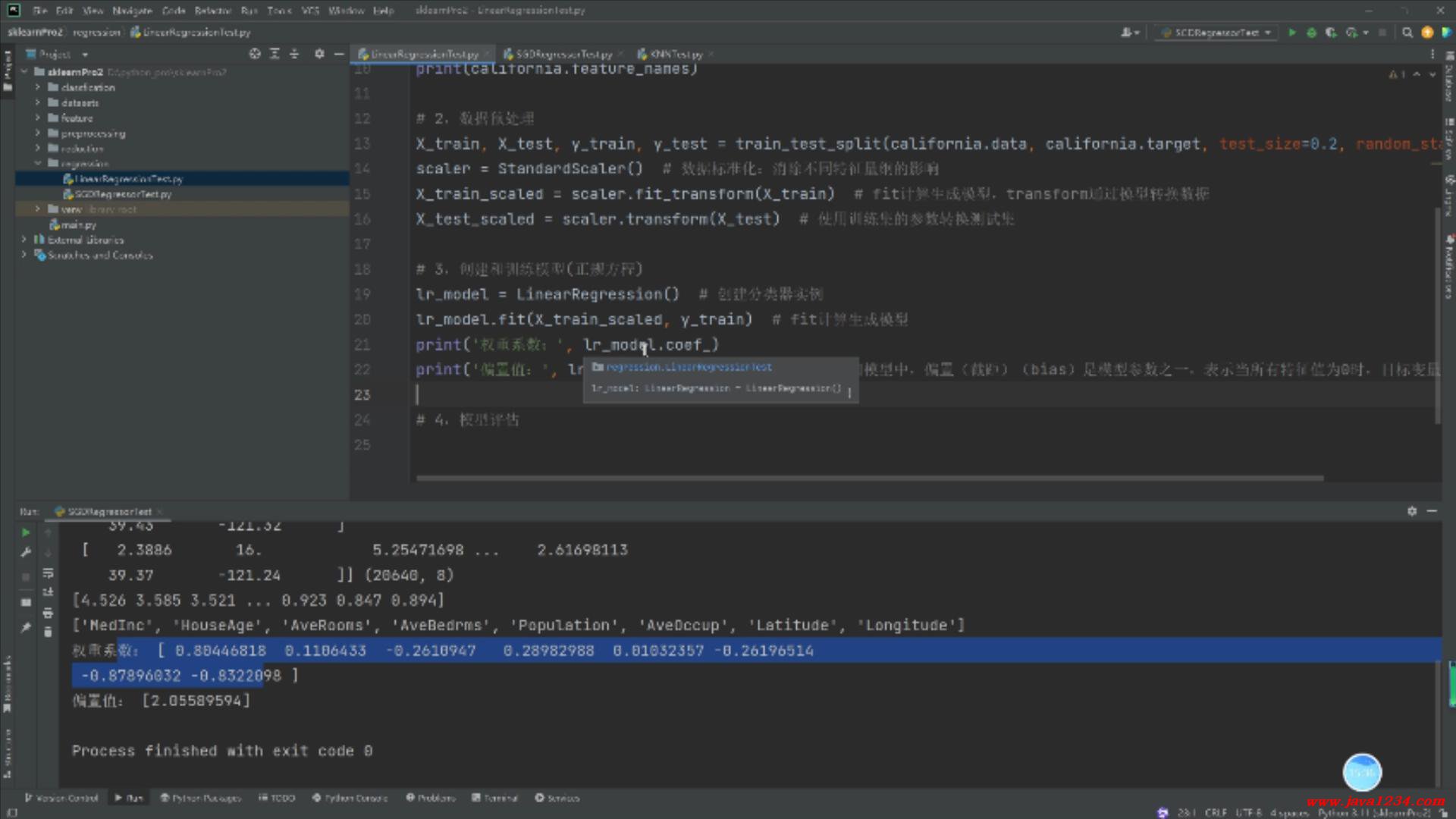Screen dimensions: 1456x819
Task: Rerun program in Run panel
Action: pos(26,532)
